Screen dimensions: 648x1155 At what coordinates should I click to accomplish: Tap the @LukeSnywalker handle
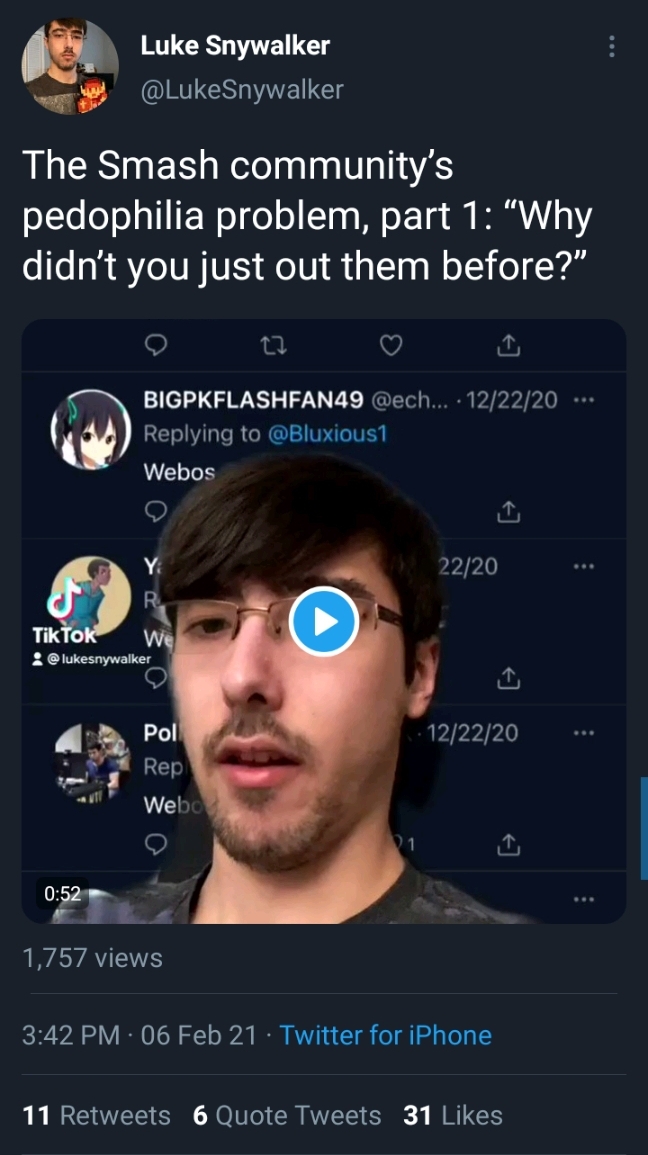(x=242, y=89)
